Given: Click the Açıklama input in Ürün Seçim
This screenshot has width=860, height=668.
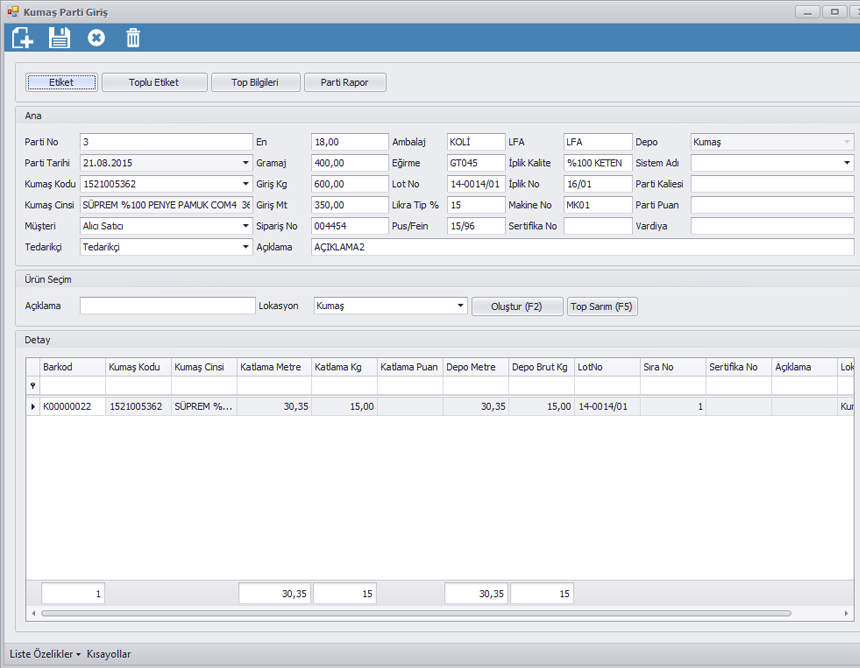Looking at the screenshot, I should click(x=167, y=306).
